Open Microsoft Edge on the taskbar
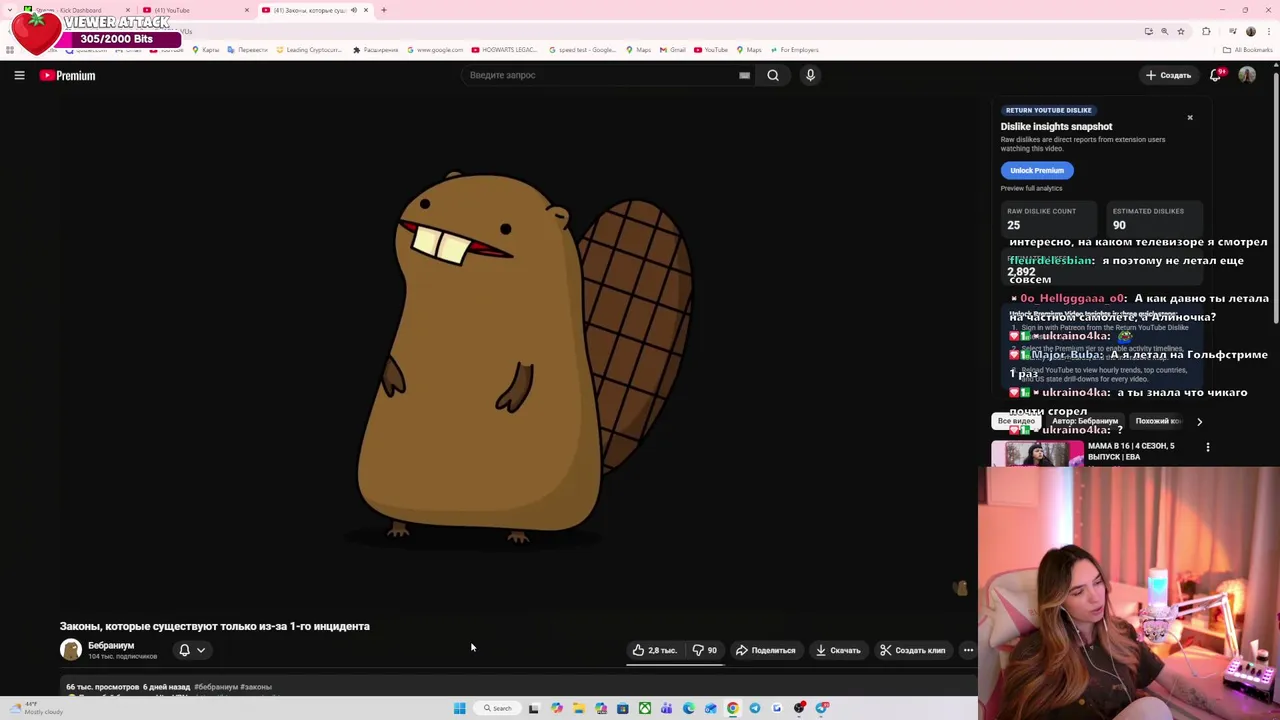 point(689,708)
